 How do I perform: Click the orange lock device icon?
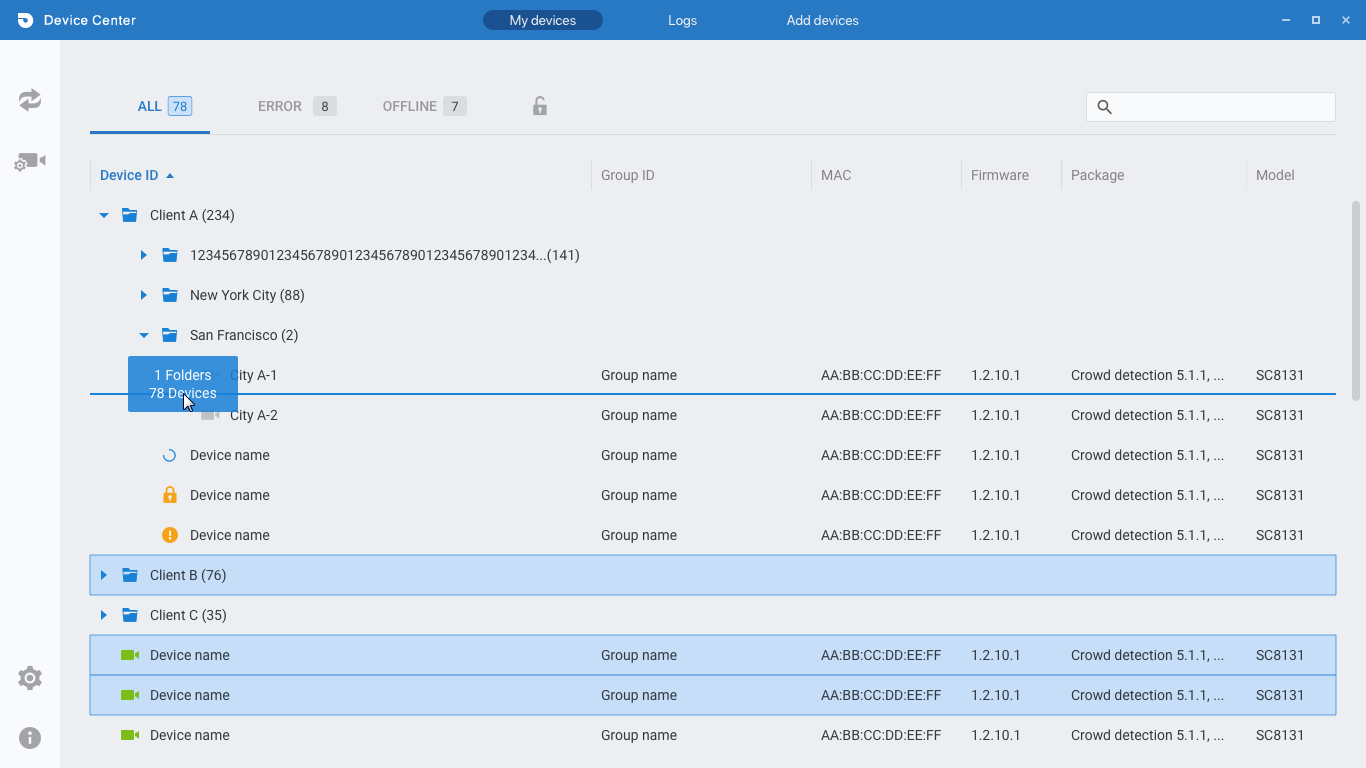click(x=170, y=495)
